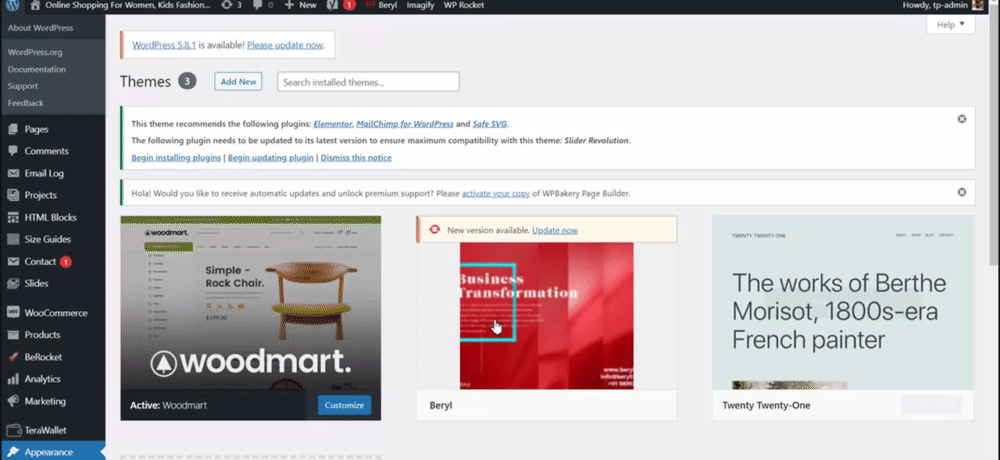
Task: Click the Twenty Twenty-One theme name
Action: [766, 405]
